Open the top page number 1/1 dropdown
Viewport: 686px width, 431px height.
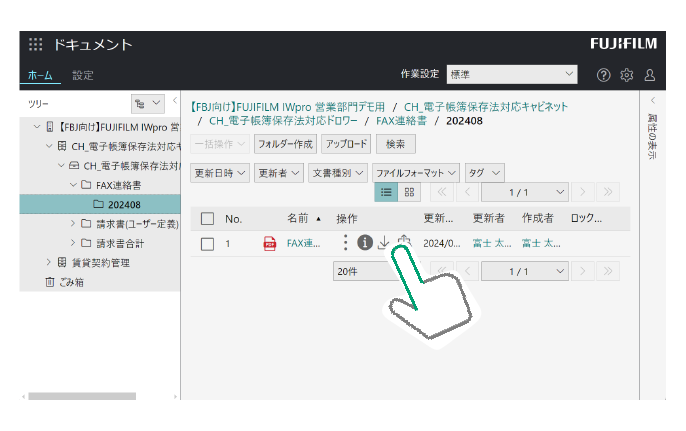point(525,192)
